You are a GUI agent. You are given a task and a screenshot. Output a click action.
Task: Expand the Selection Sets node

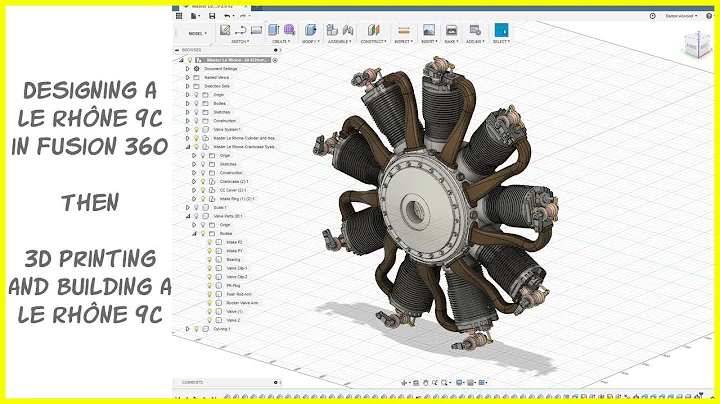[x=187, y=86]
